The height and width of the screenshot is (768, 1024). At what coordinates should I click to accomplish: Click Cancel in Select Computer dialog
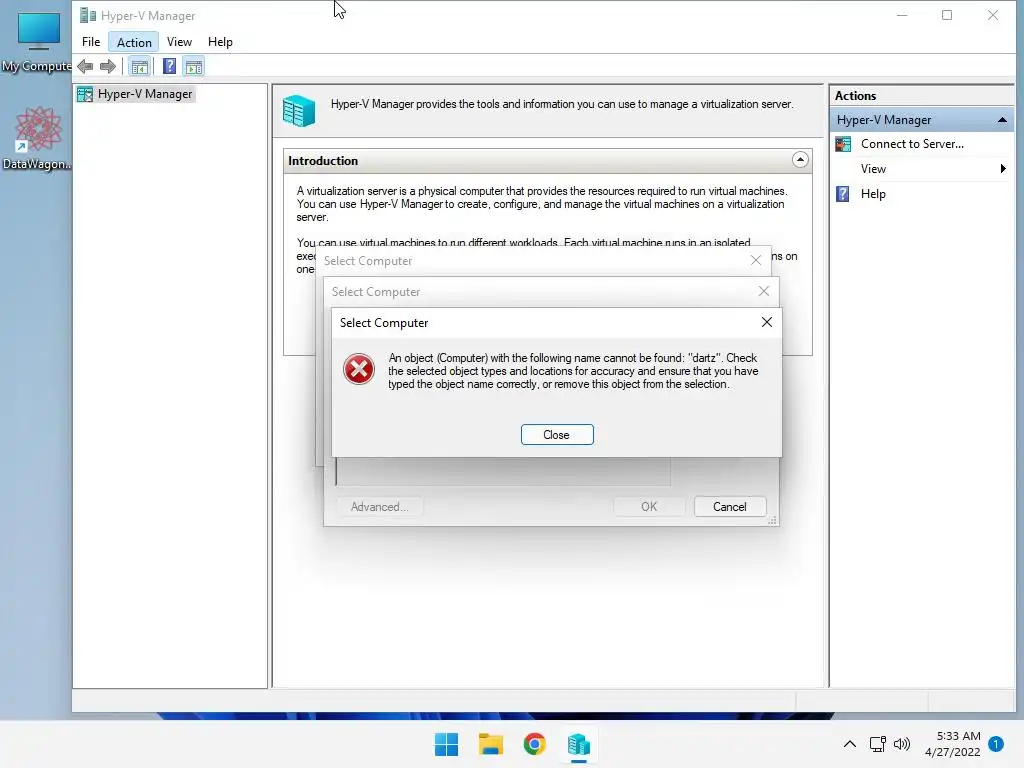(729, 507)
